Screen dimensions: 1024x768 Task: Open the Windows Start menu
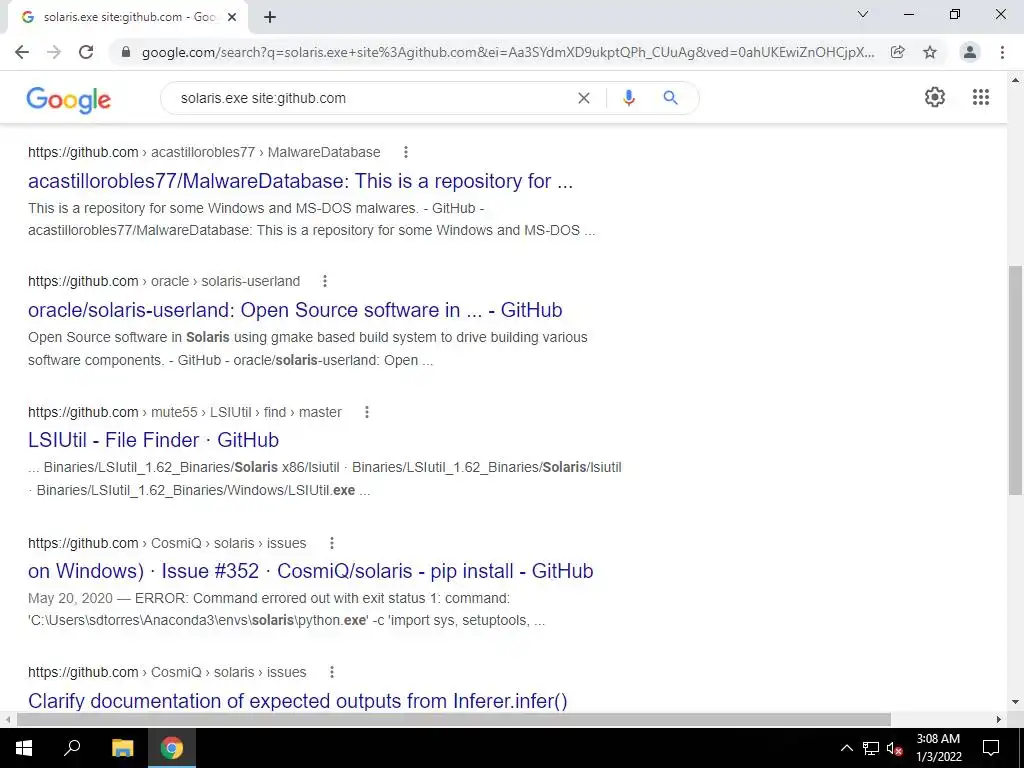[x=24, y=748]
